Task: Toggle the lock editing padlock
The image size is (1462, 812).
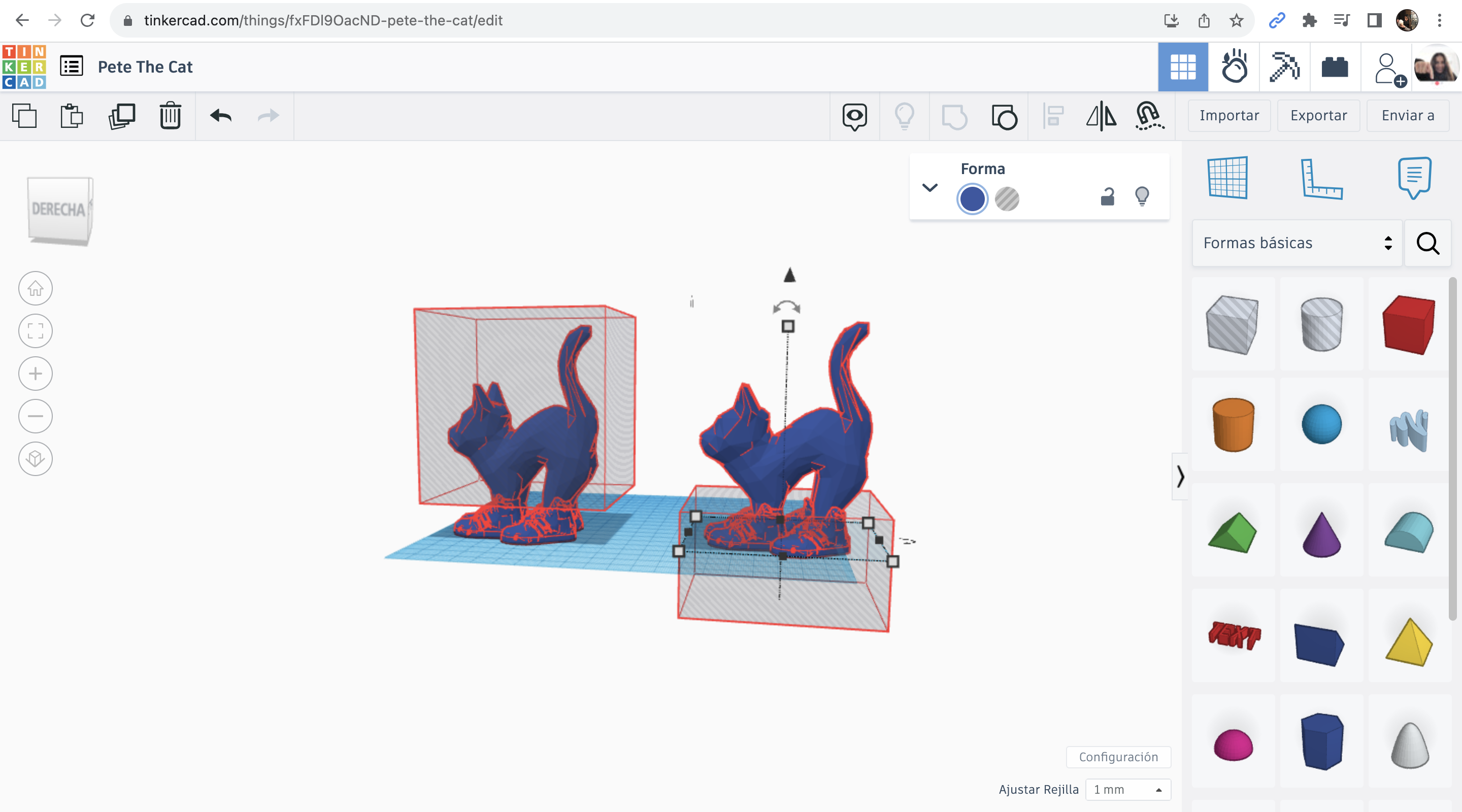Action: tap(1107, 197)
